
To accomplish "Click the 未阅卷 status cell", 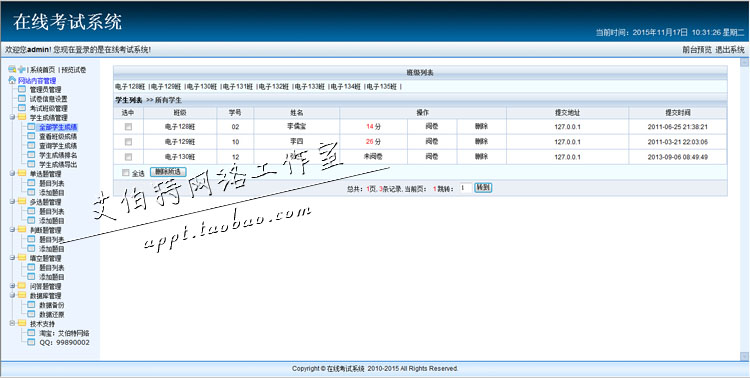I will coord(374,156).
